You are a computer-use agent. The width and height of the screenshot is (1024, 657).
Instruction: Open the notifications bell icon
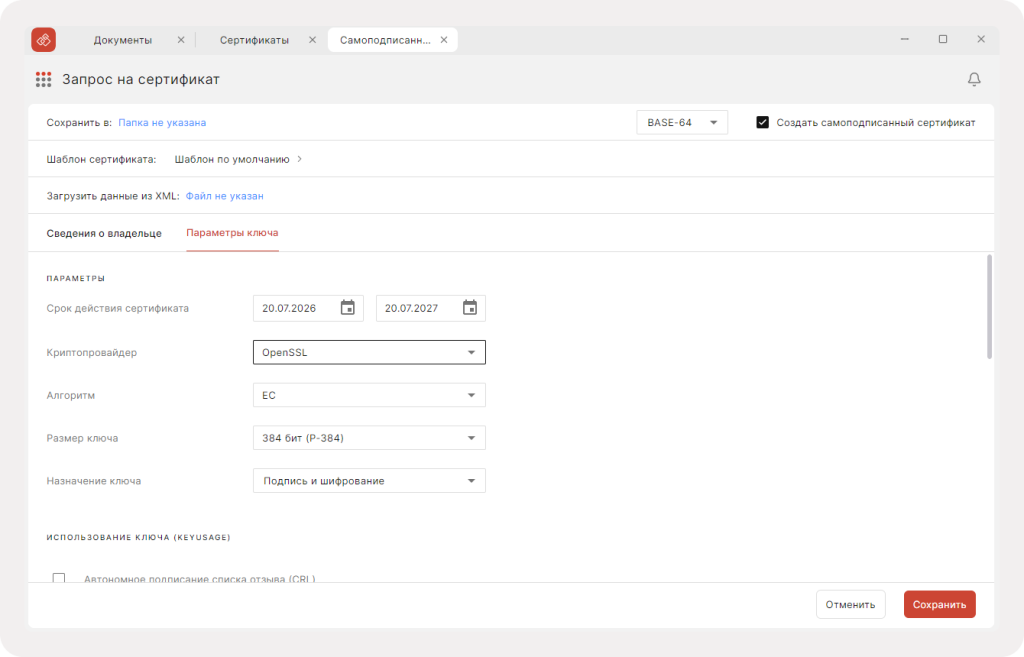tap(974, 79)
